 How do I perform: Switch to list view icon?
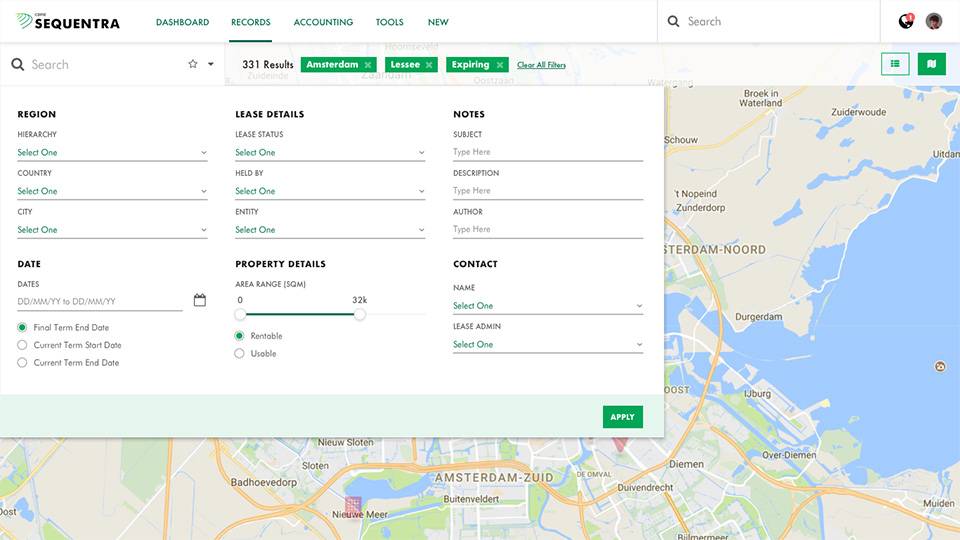(895, 64)
